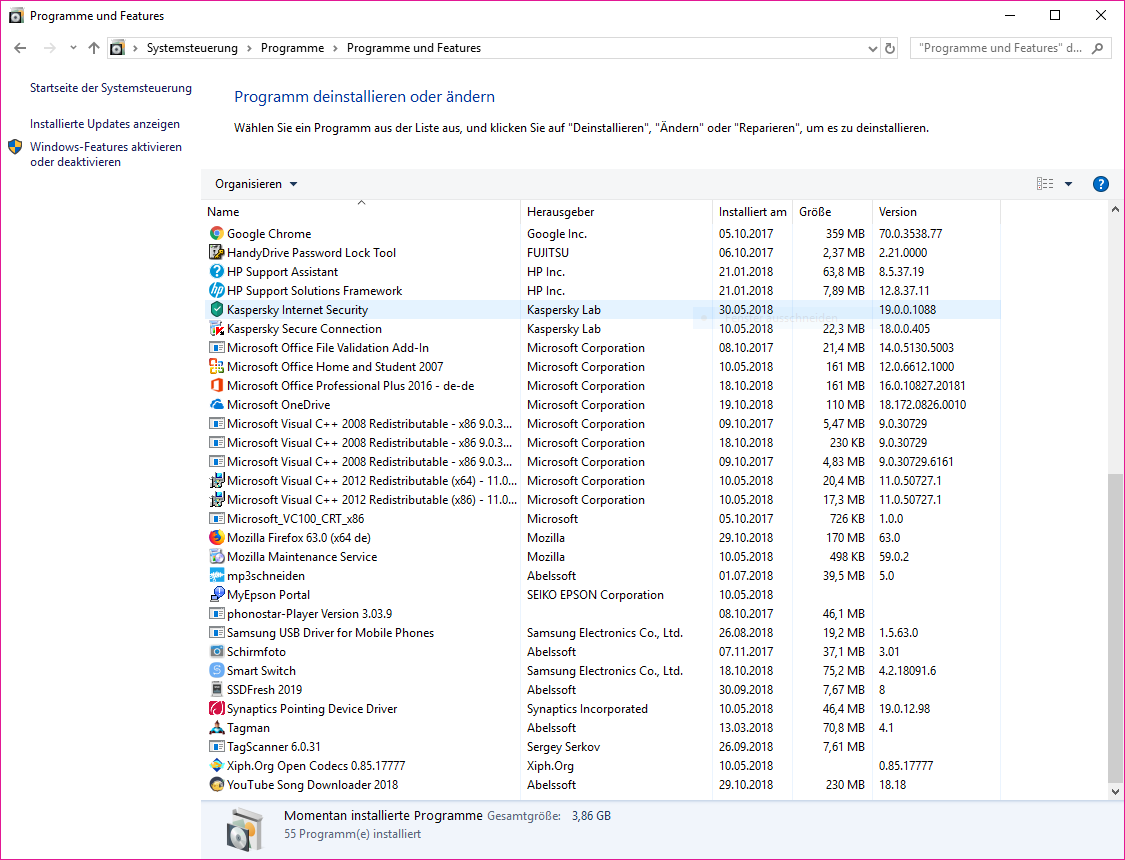
Task: Click the Office Professional Plus 2016 icon
Action: click(x=216, y=386)
